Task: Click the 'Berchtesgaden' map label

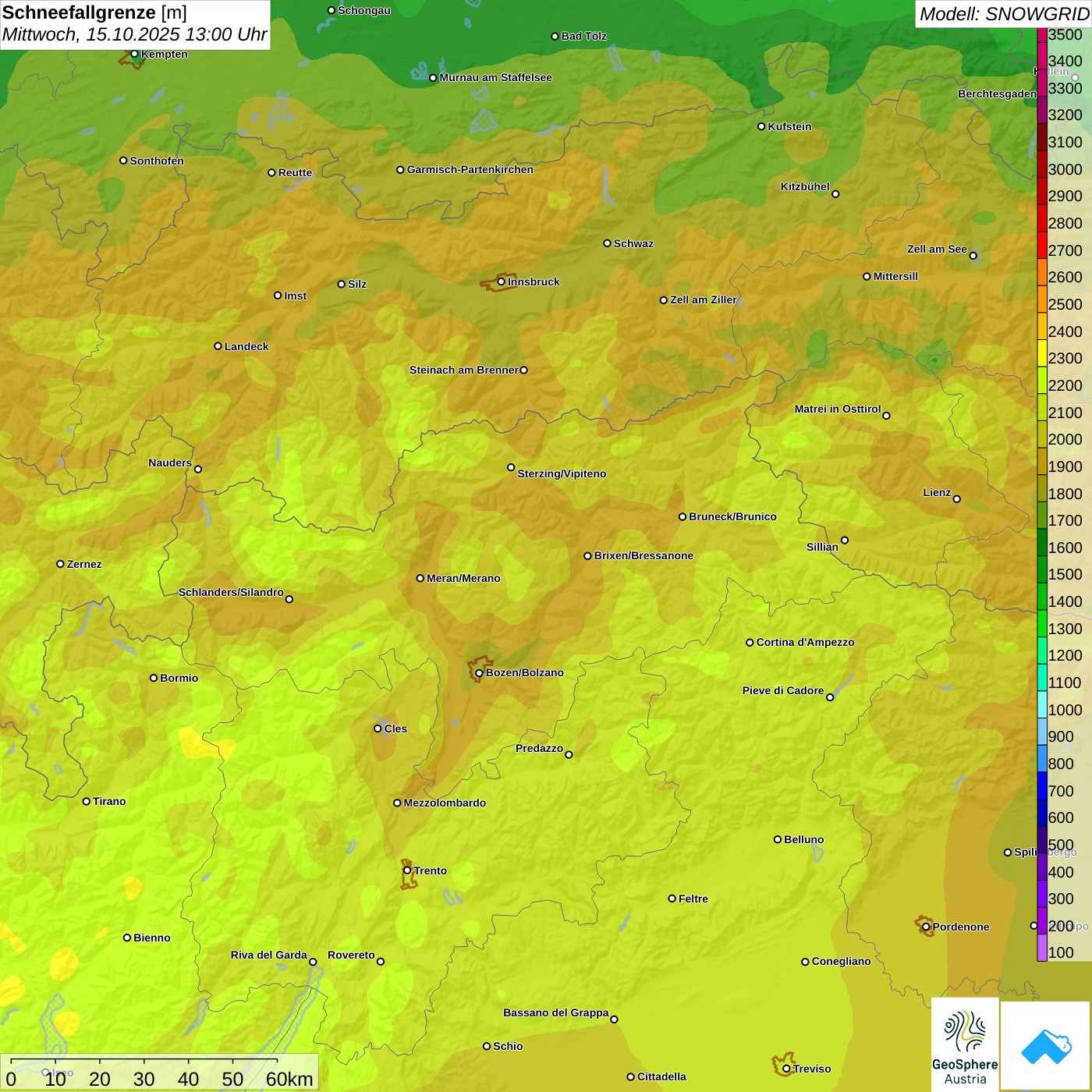Action: tap(997, 94)
